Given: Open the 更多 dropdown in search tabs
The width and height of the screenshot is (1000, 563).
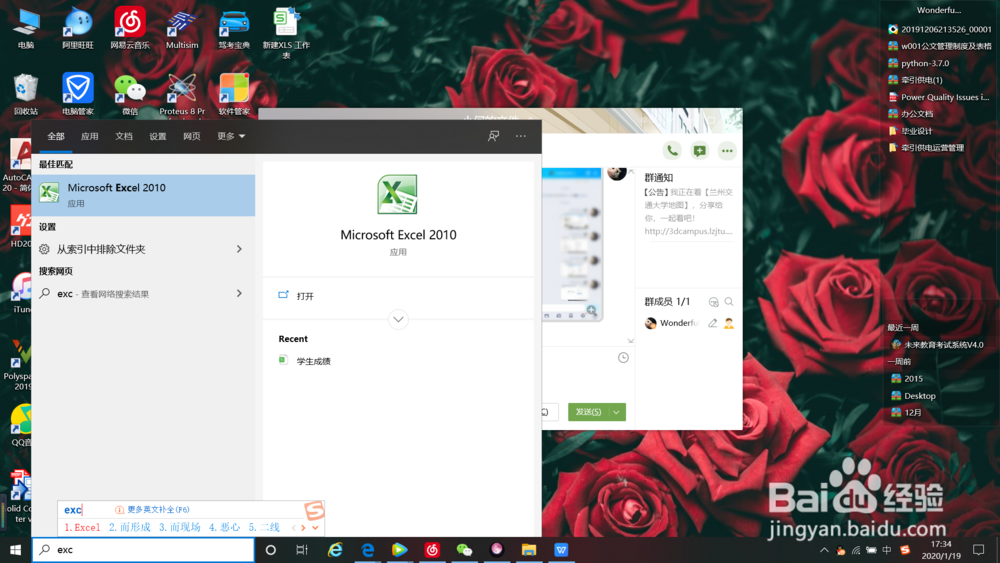Looking at the screenshot, I should click(231, 136).
